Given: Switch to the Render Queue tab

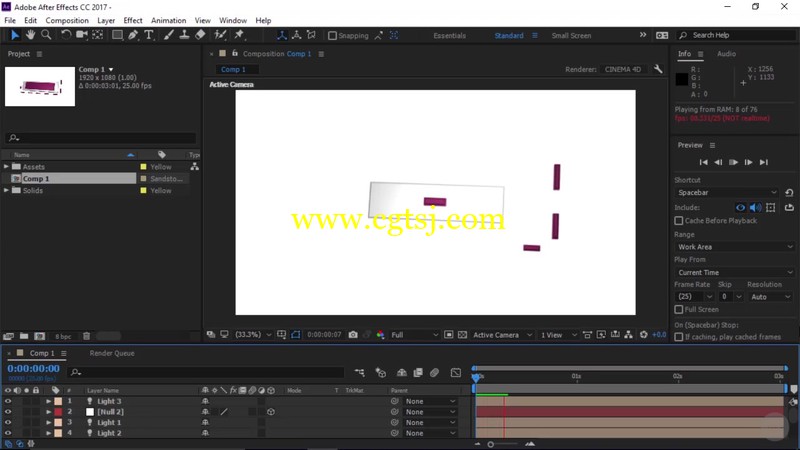Looking at the screenshot, I should click(112, 353).
